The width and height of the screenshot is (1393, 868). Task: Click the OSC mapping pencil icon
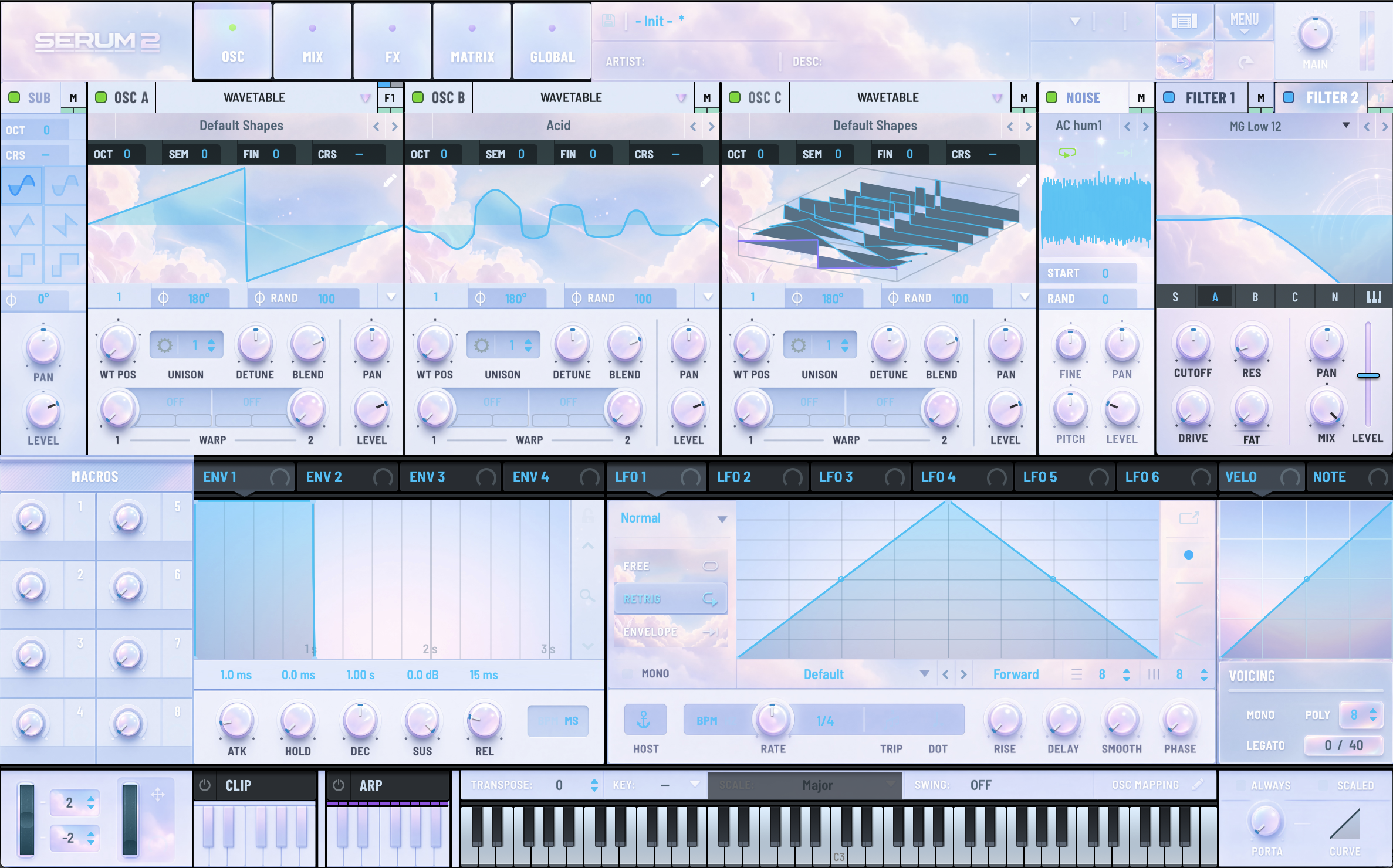coord(1198,784)
